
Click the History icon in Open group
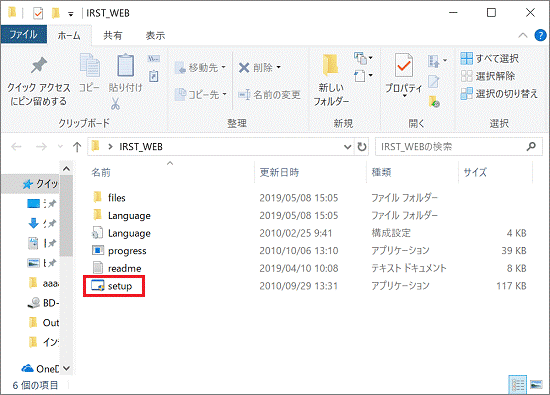[434, 102]
